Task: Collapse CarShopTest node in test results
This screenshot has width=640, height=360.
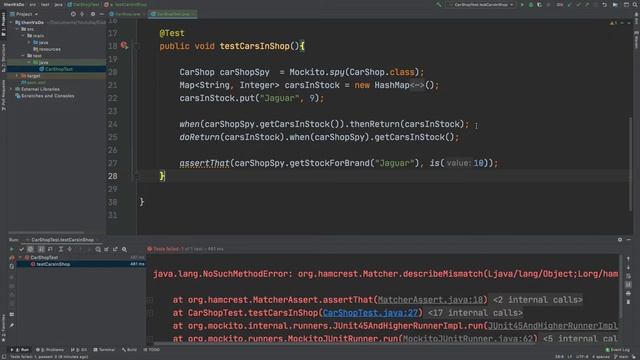Action: (20, 258)
